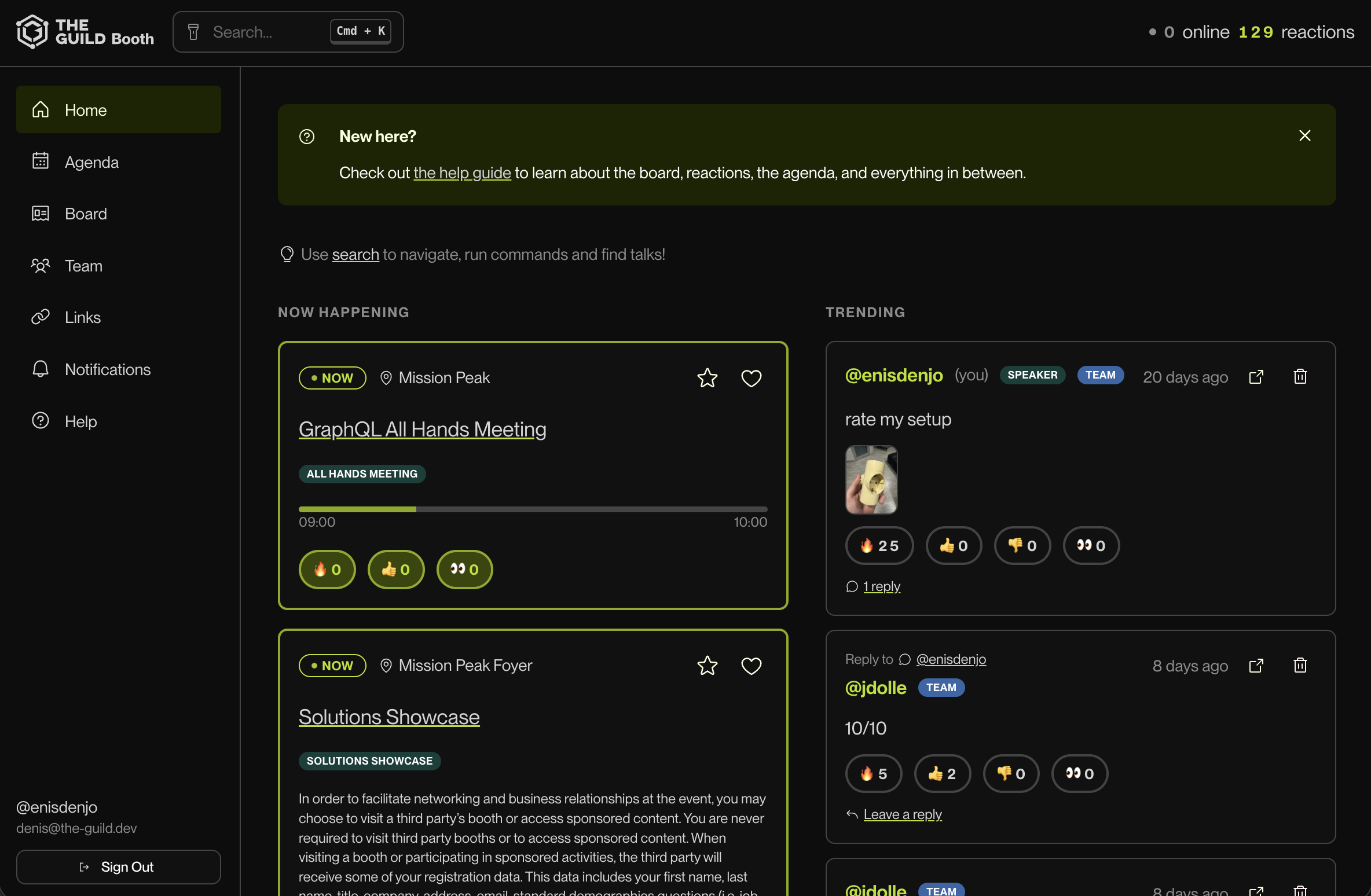
Task: Click Leave a reply link
Action: (903, 814)
